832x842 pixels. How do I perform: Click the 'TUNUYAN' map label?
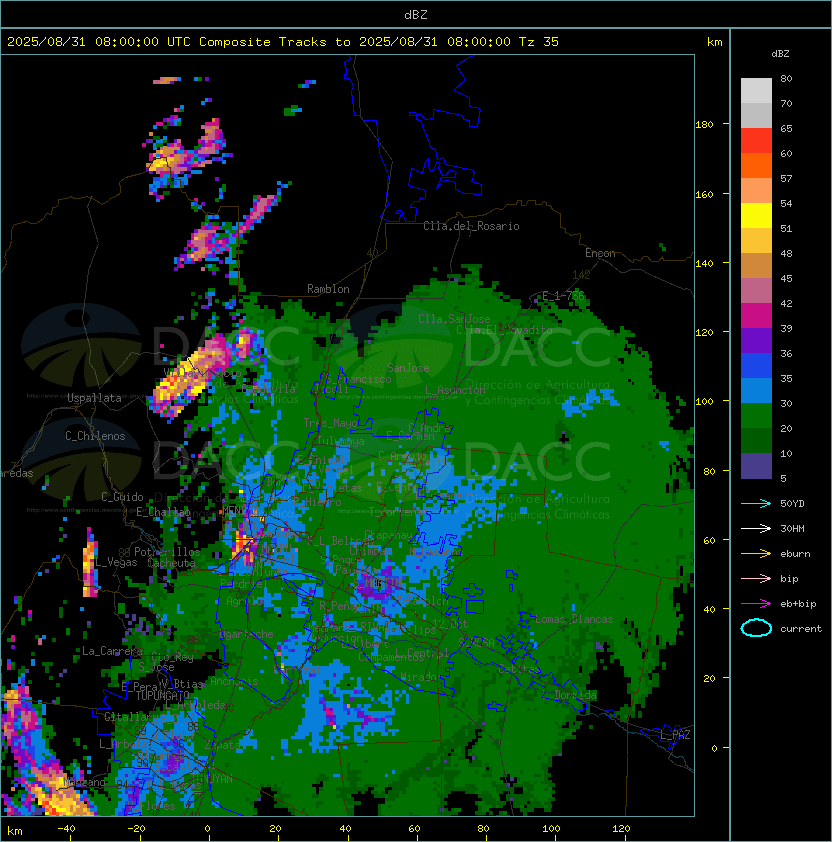213,779
